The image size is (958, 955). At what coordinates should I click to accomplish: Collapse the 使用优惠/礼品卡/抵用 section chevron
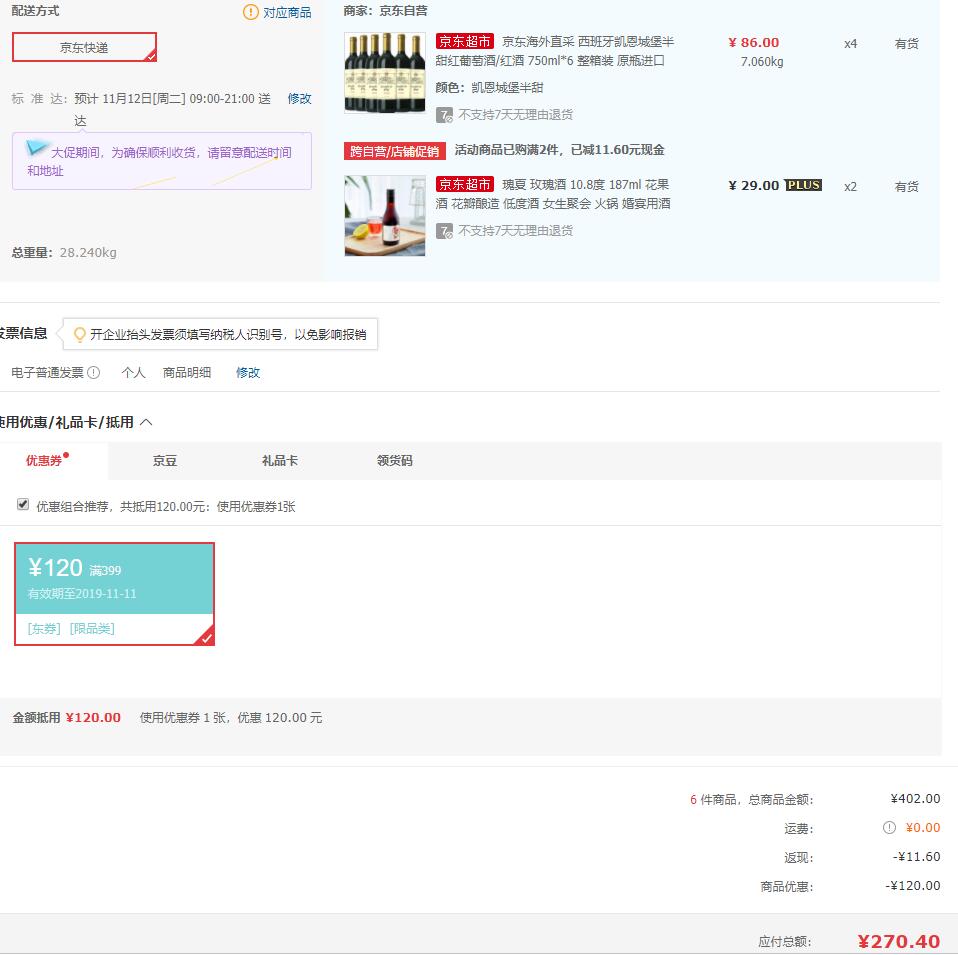146,422
